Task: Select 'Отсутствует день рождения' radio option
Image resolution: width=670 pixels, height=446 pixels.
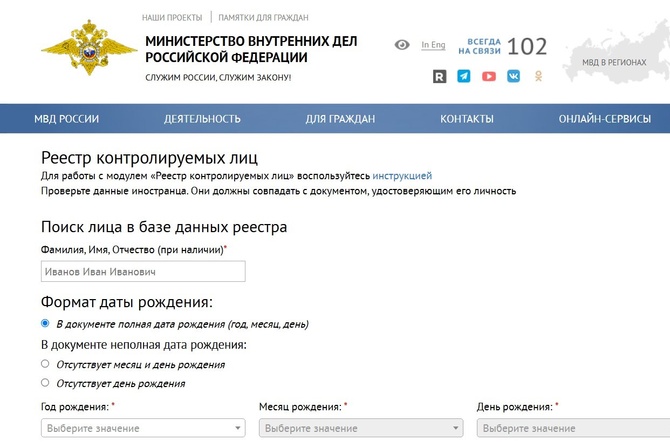Action: coord(45,383)
